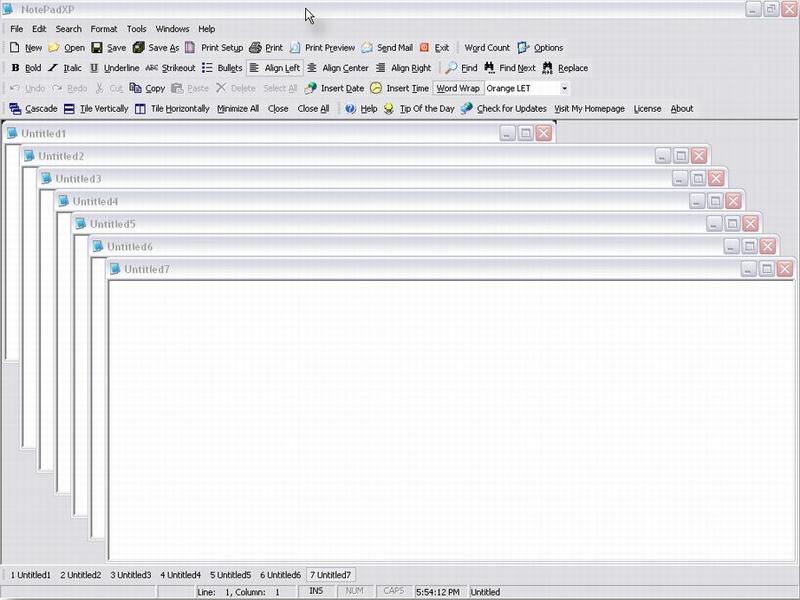The image size is (800, 600).
Task: Open the Search menu
Action: point(68,29)
